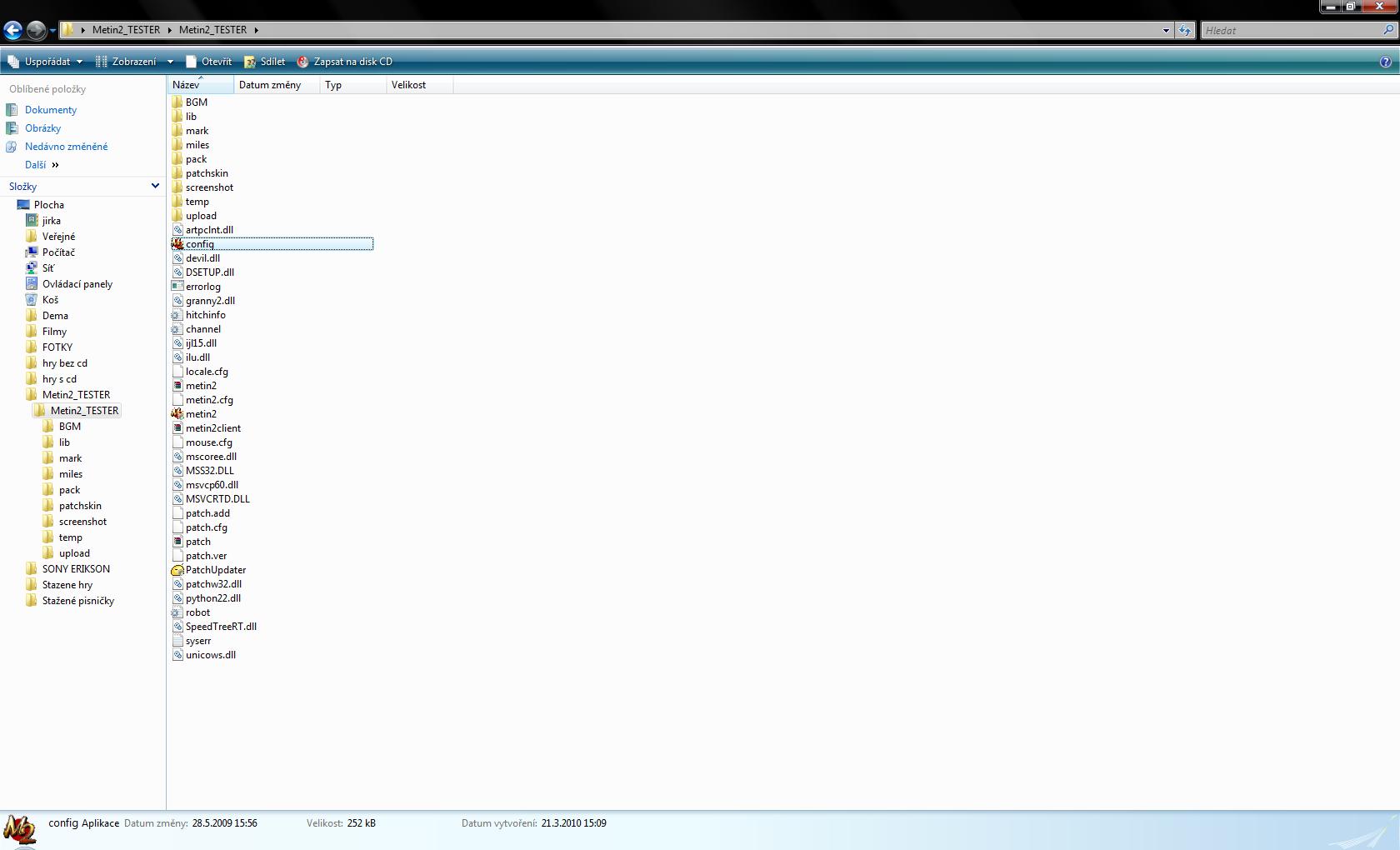Select Stažené písničky folder in tree

click(78, 601)
